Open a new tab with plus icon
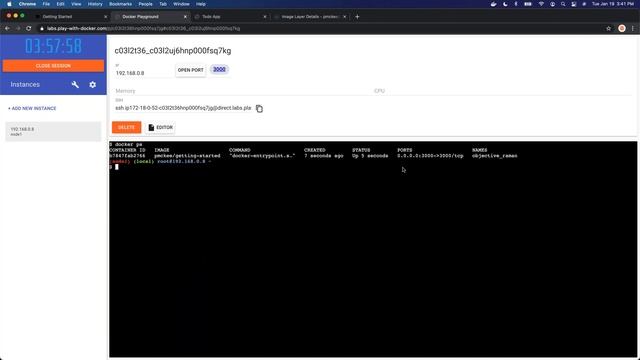Image resolution: width=640 pixels, height=360 pixels. click(x=357, y=17)
